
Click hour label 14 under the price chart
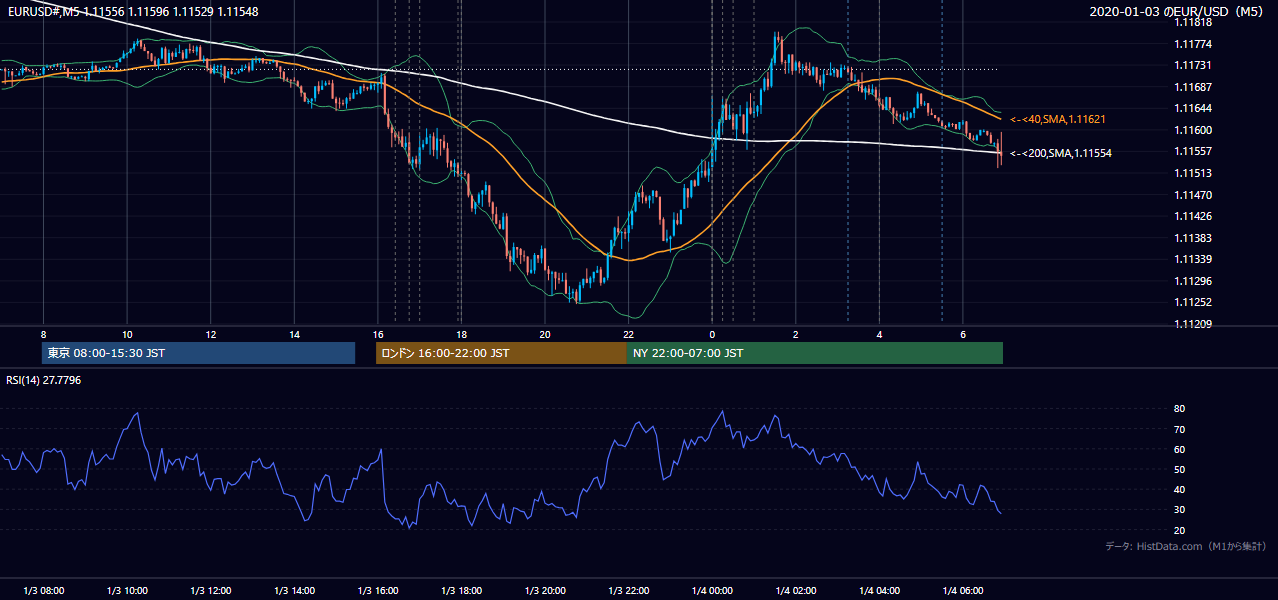[294, 334]
